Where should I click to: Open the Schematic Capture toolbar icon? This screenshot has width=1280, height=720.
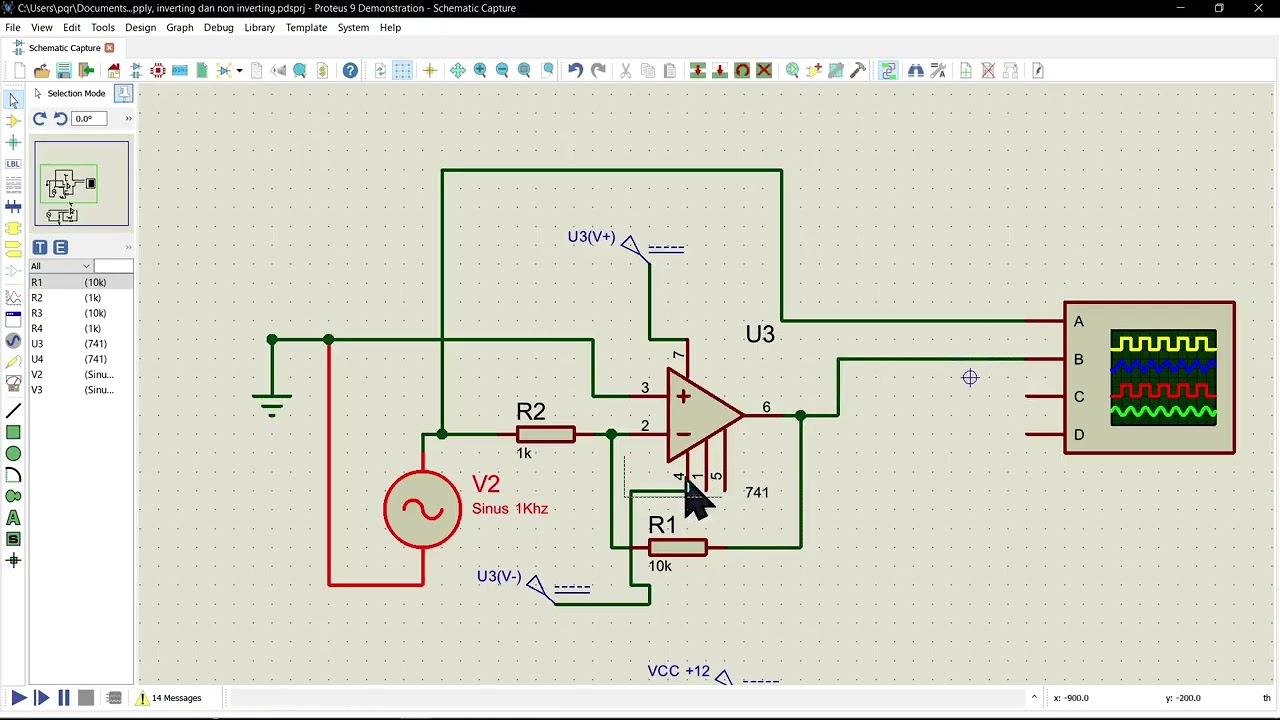click(136, 70)
